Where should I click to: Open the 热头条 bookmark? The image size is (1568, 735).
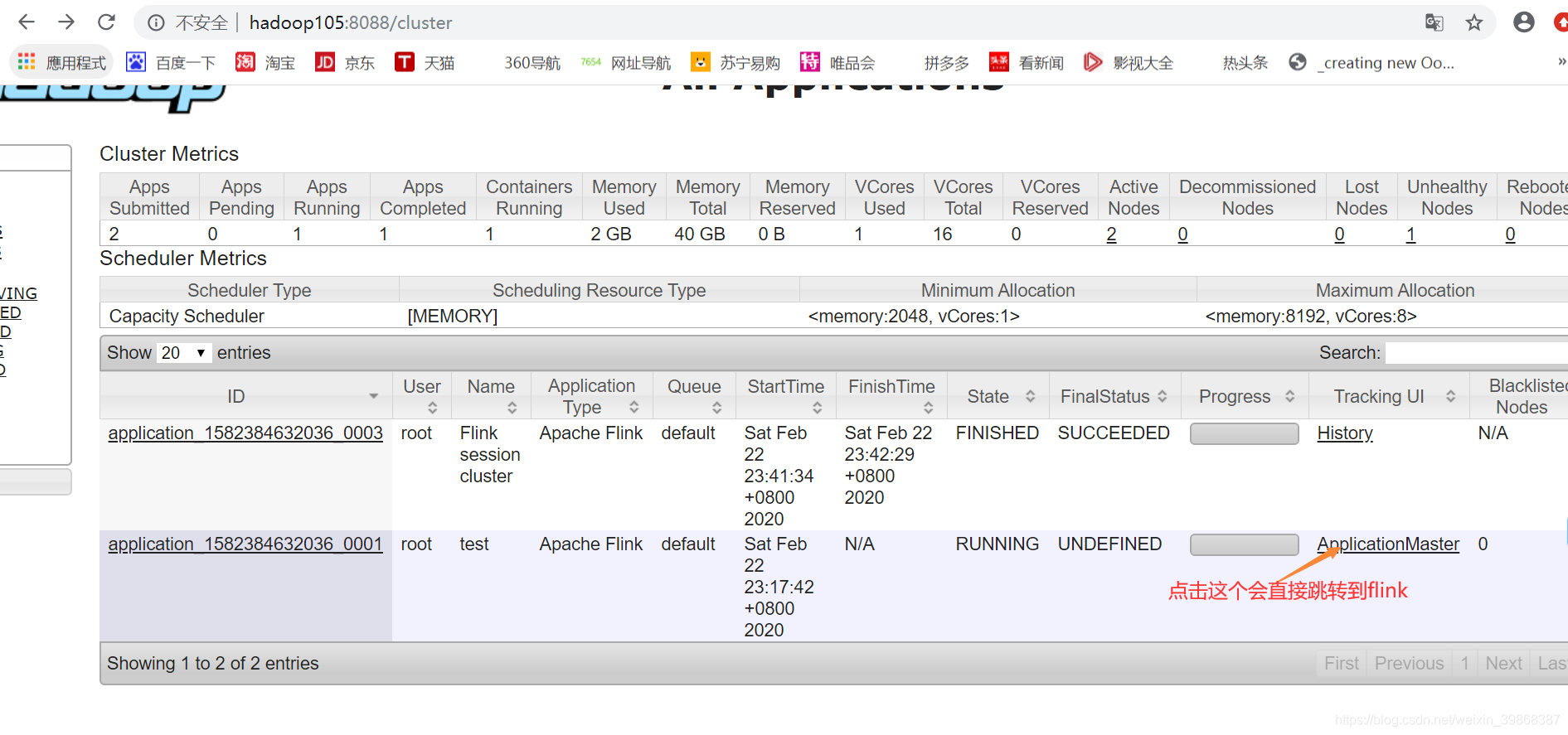point(1245,62)
